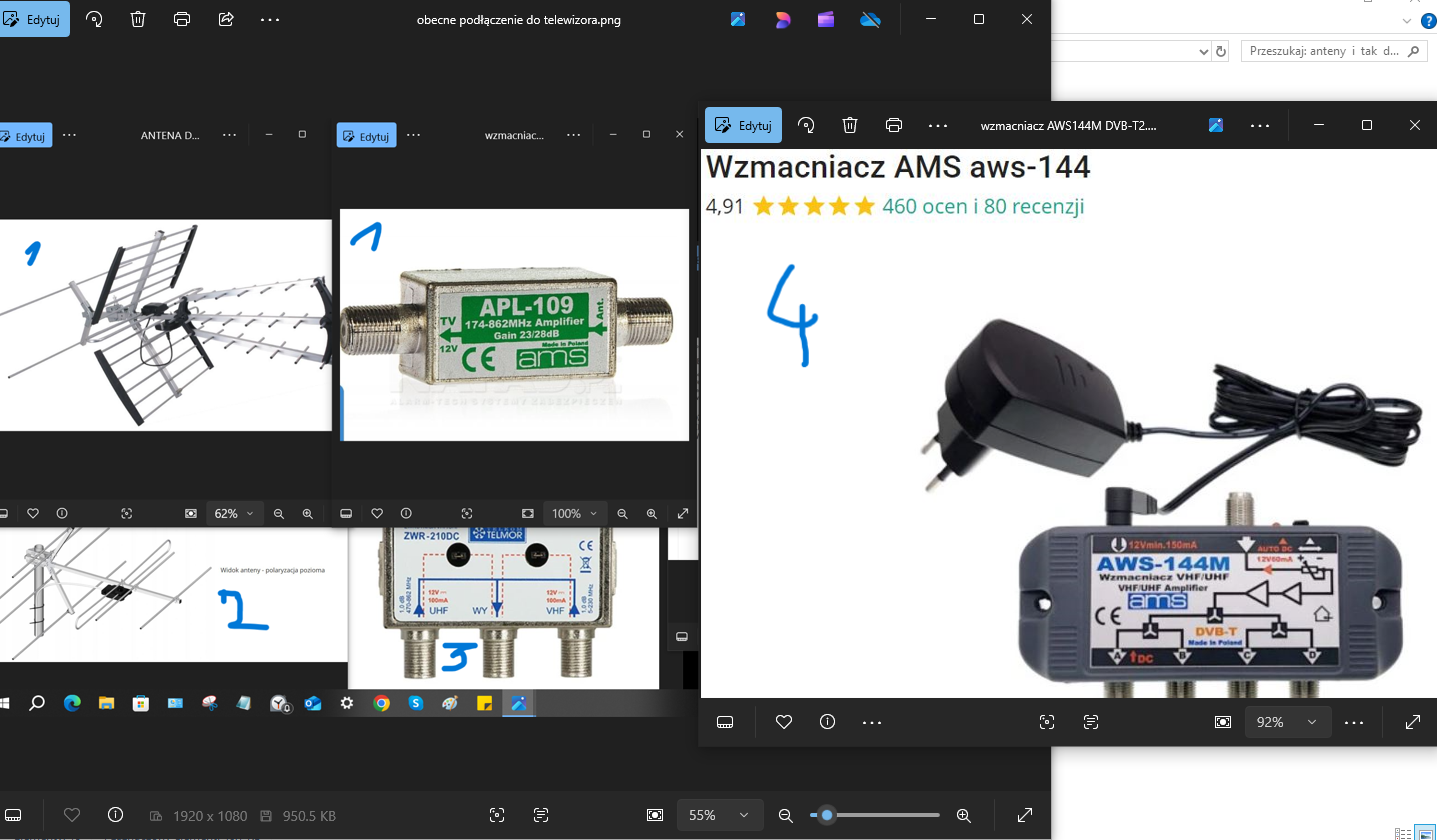Image resolution: width=1437 pixels, height=840 pixels.
Task: Delete the obecne podłączenie do telewizora image
Action: pyautogui.click(x=138, y=19)
